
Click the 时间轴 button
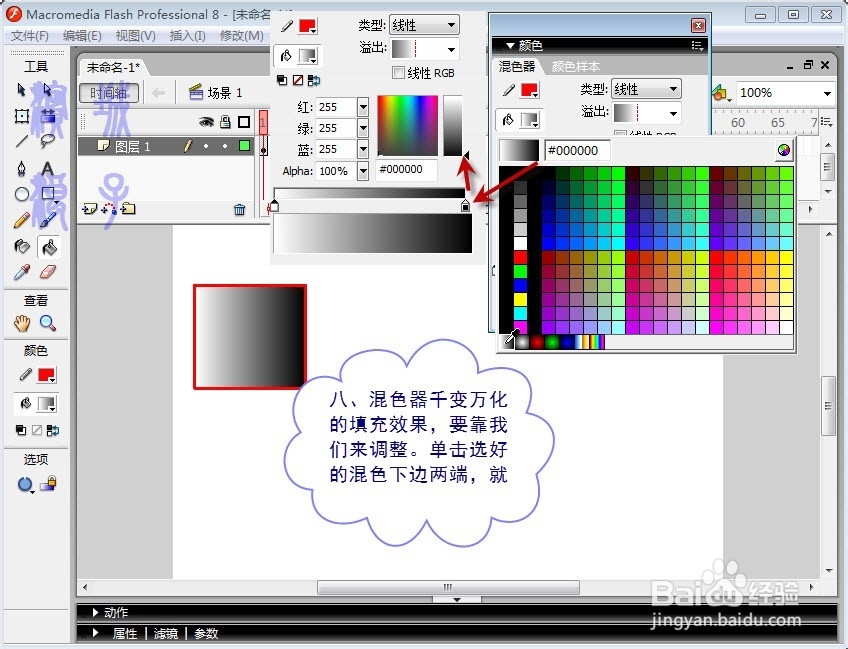tap(109, 91)
